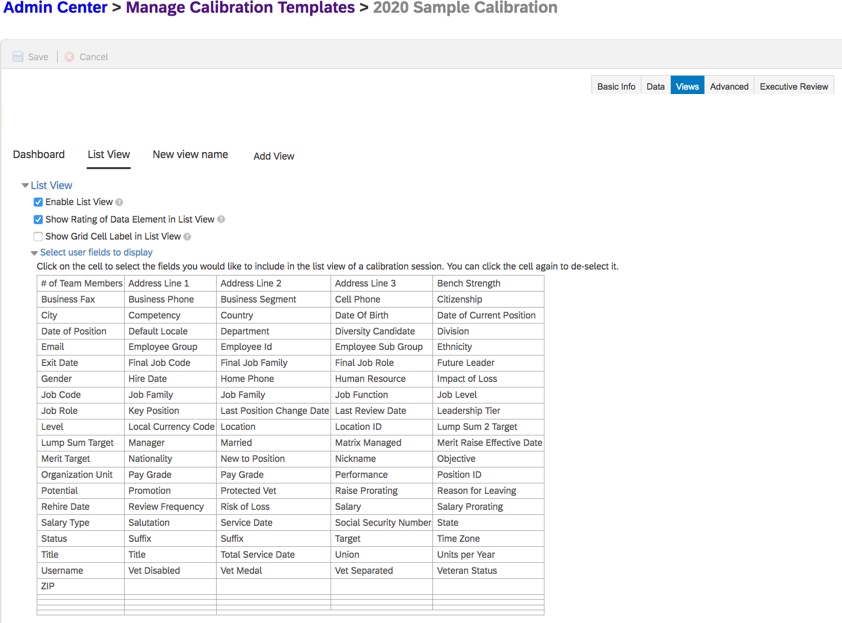Screen dimensions: 842x623
Task: Click the red Cancel icon
Action: click(69, 57)
